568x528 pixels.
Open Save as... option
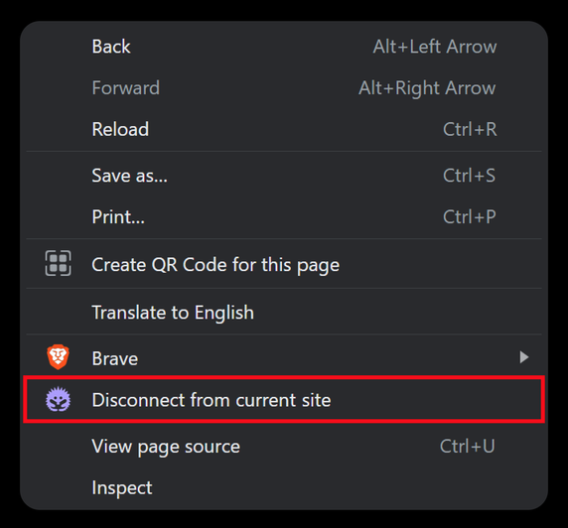[284, 176]
